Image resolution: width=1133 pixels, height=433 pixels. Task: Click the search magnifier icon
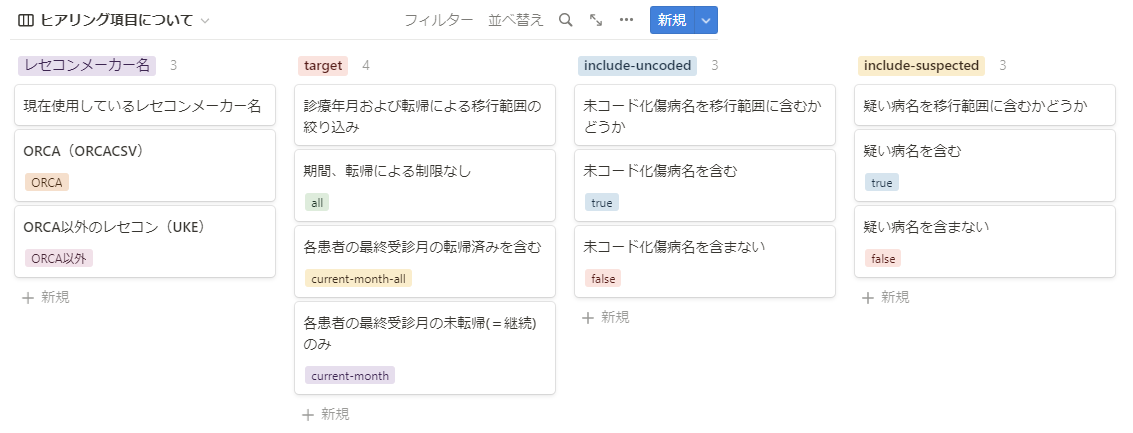click(x=565, y=20)
